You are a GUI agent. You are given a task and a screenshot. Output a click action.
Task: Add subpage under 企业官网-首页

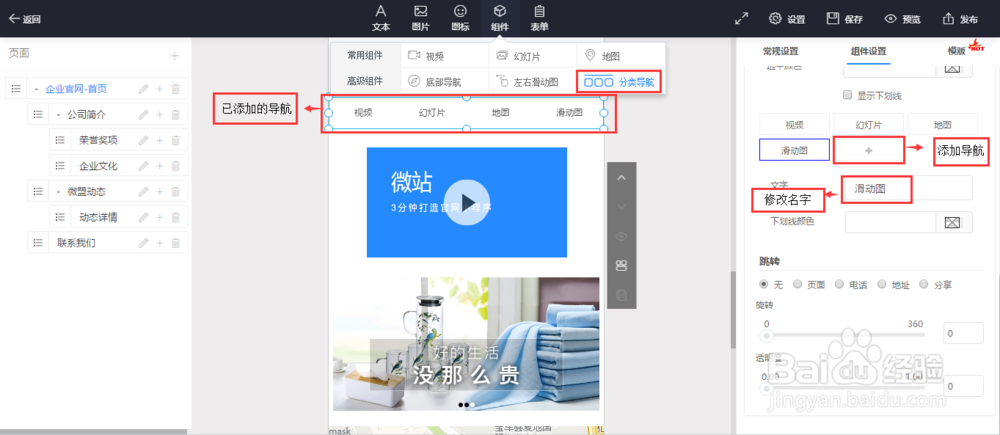[x=160, y=89]
